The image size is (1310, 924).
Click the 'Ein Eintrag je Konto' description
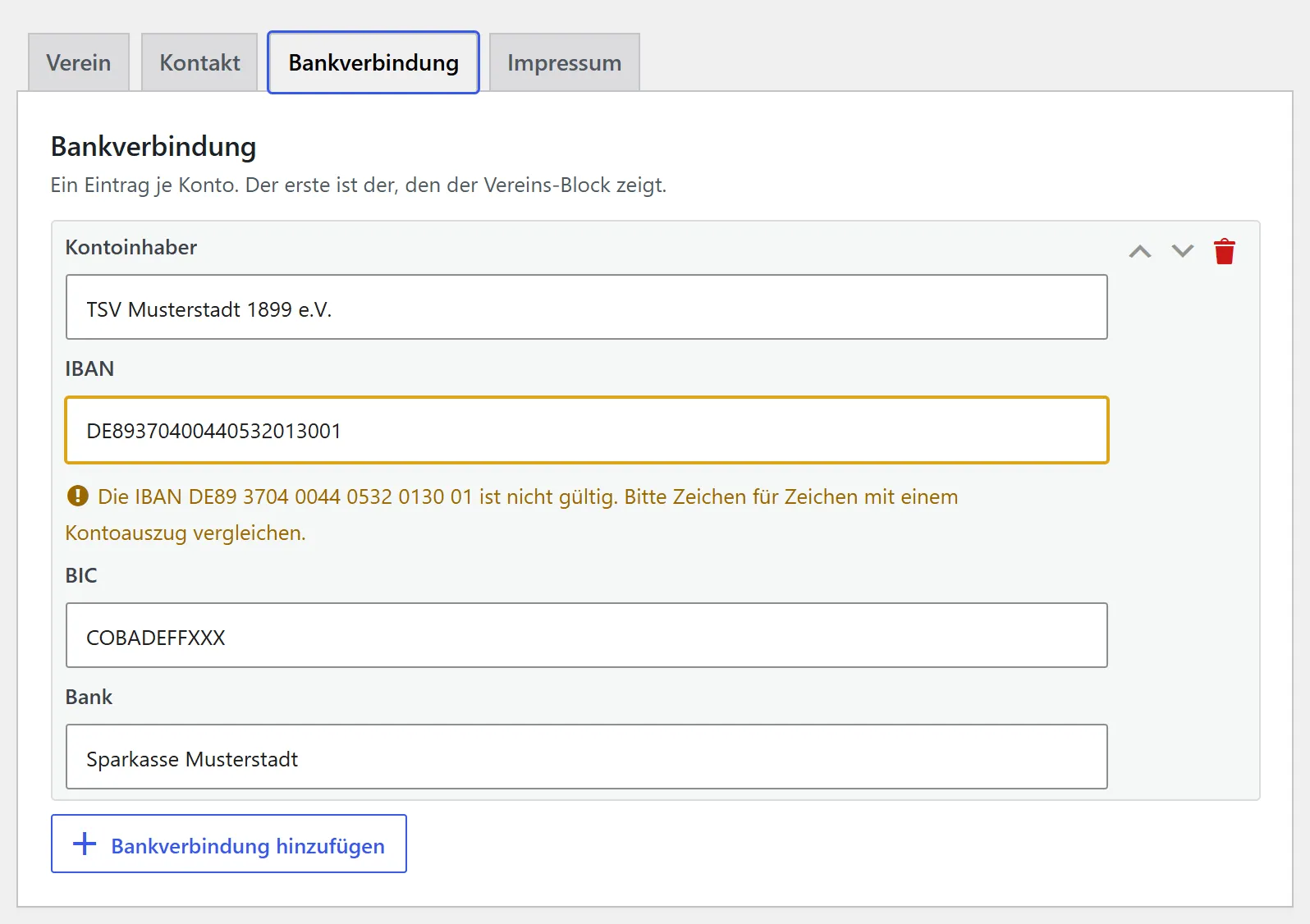pyautogui.click(x=359, y=185)
